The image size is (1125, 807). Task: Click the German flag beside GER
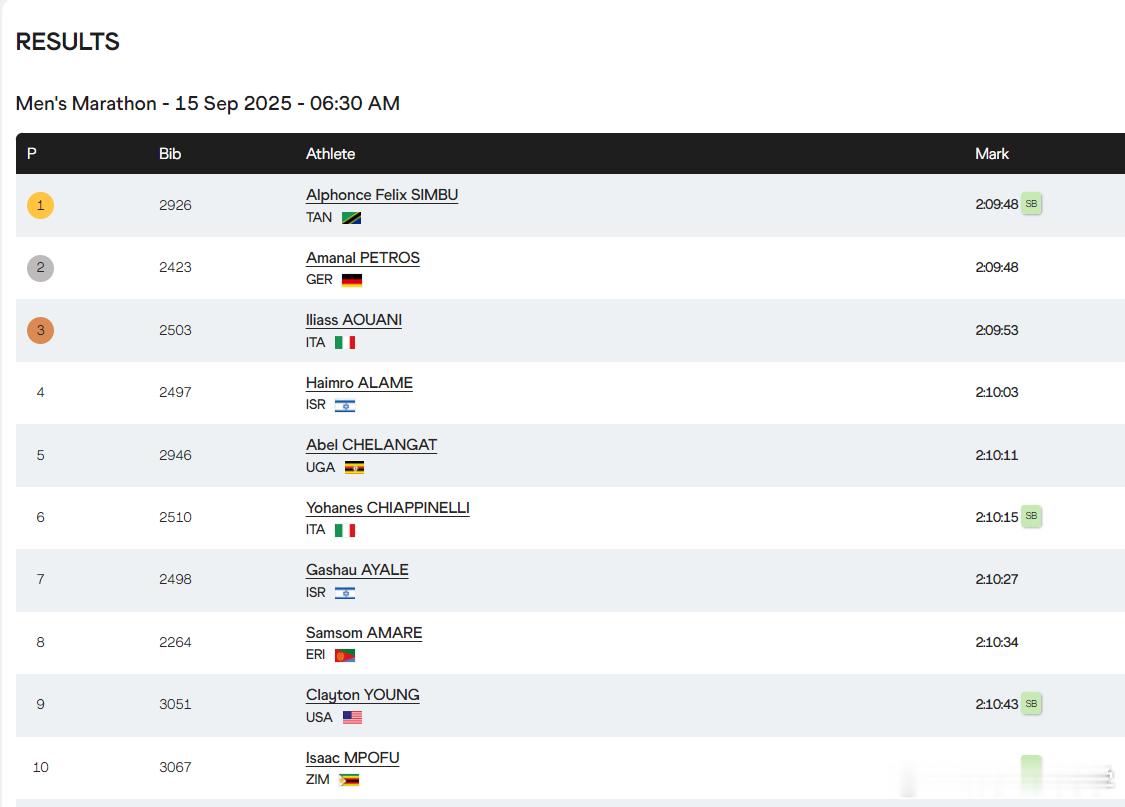(352, 280)
